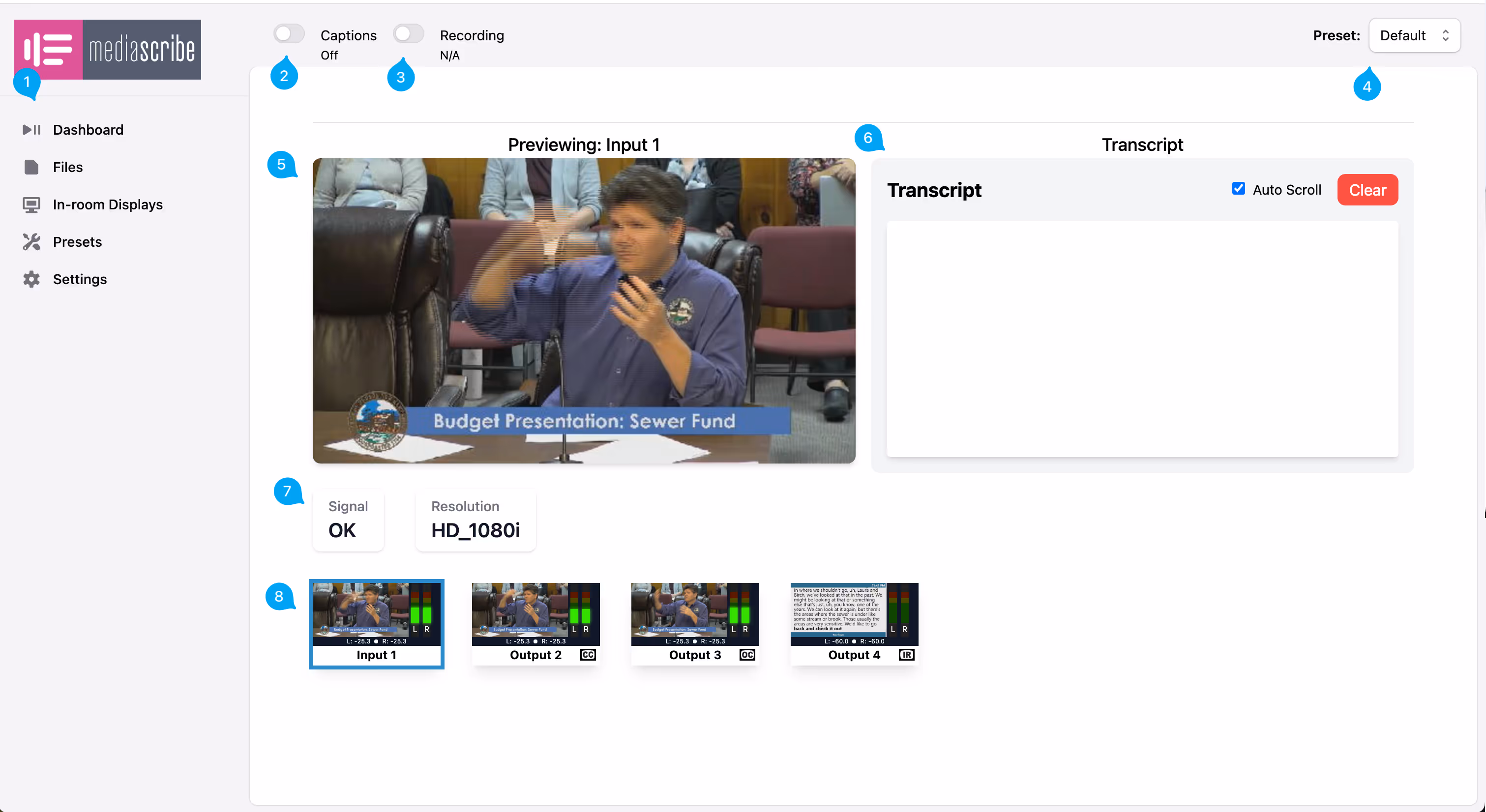Select the Dashboard play icon
This screenshot has height=812, width=1486.
click(x=32, y=130)
